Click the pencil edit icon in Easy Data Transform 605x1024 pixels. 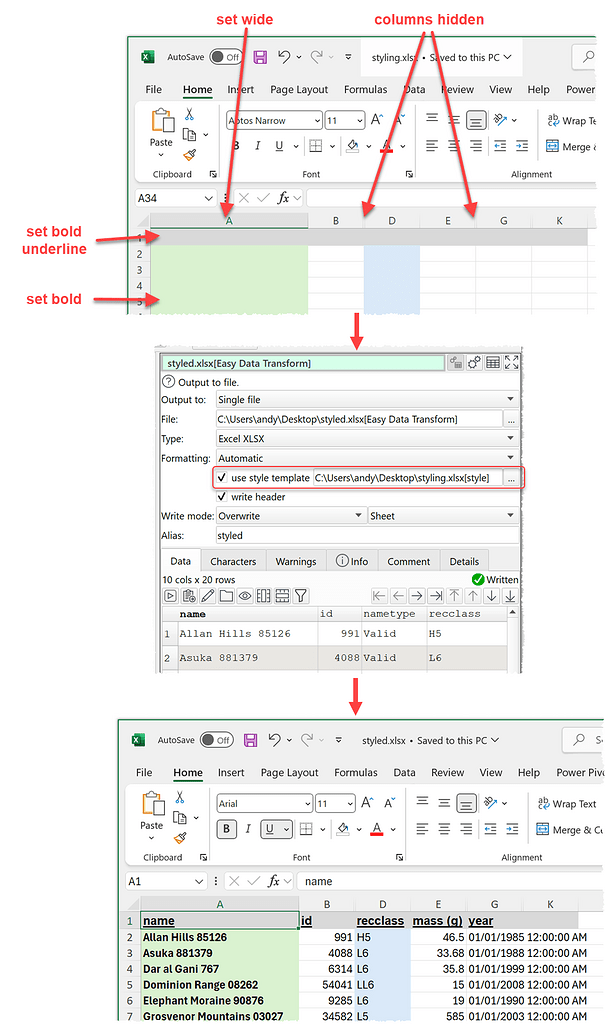pyautogui.click(x=208, y=596)
